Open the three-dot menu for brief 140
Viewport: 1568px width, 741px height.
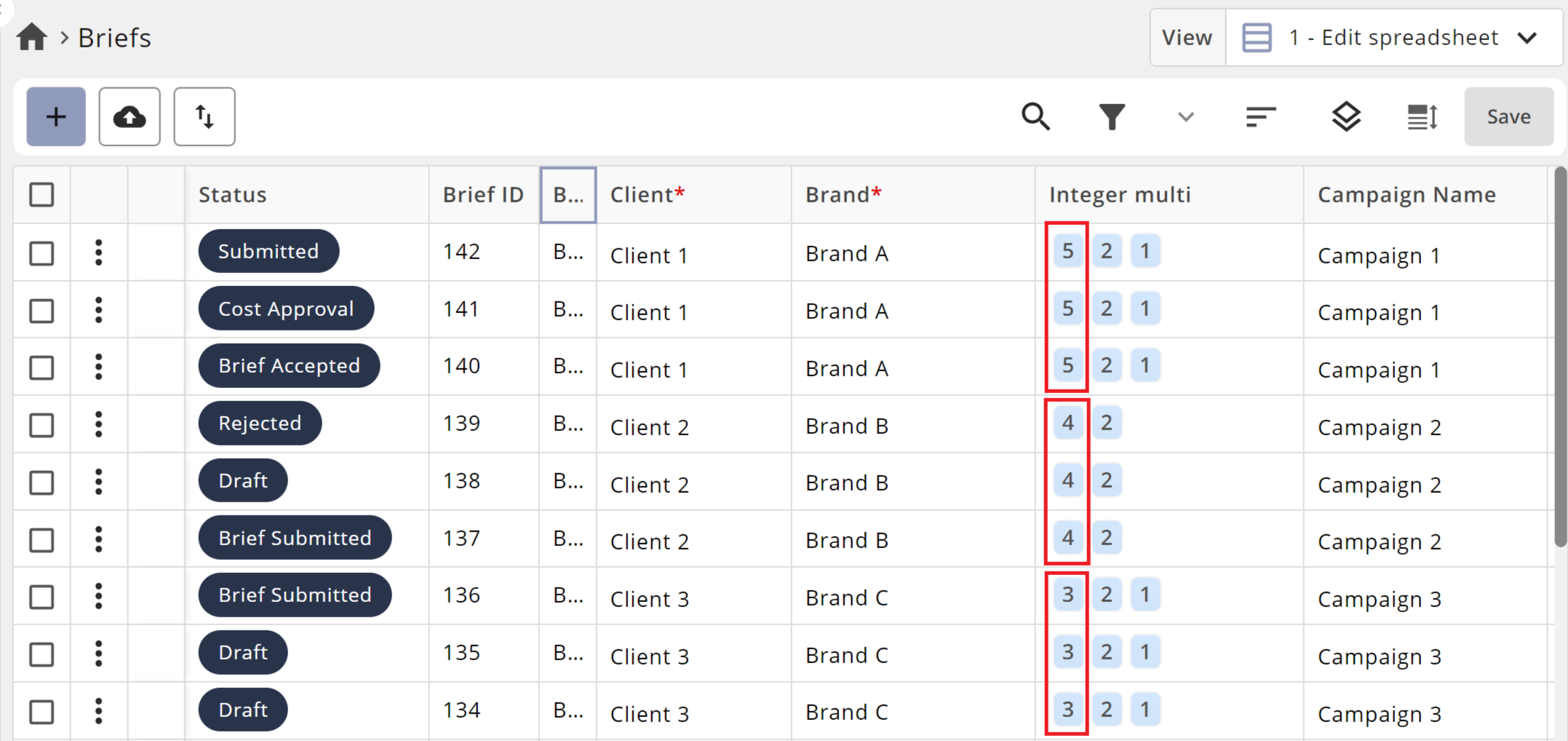click(x=99, y=366)
